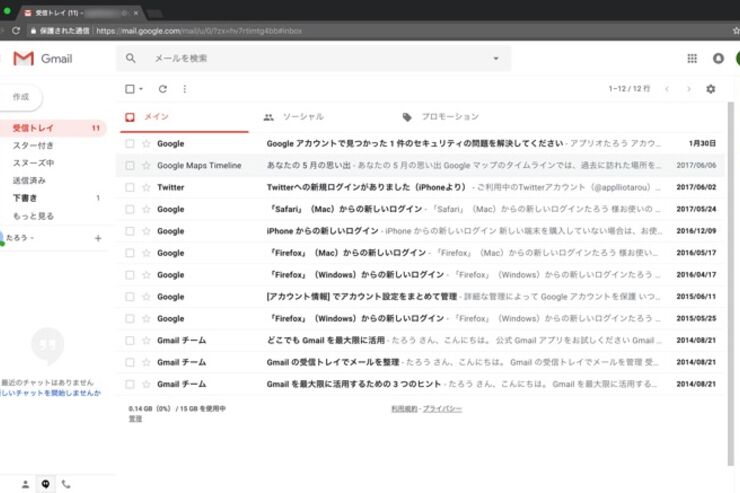Image resolution: width=740 pixels, height=493 pixels.
Task: Open the あなたの 5 月の思い出 email
Action: click(420, 166)
